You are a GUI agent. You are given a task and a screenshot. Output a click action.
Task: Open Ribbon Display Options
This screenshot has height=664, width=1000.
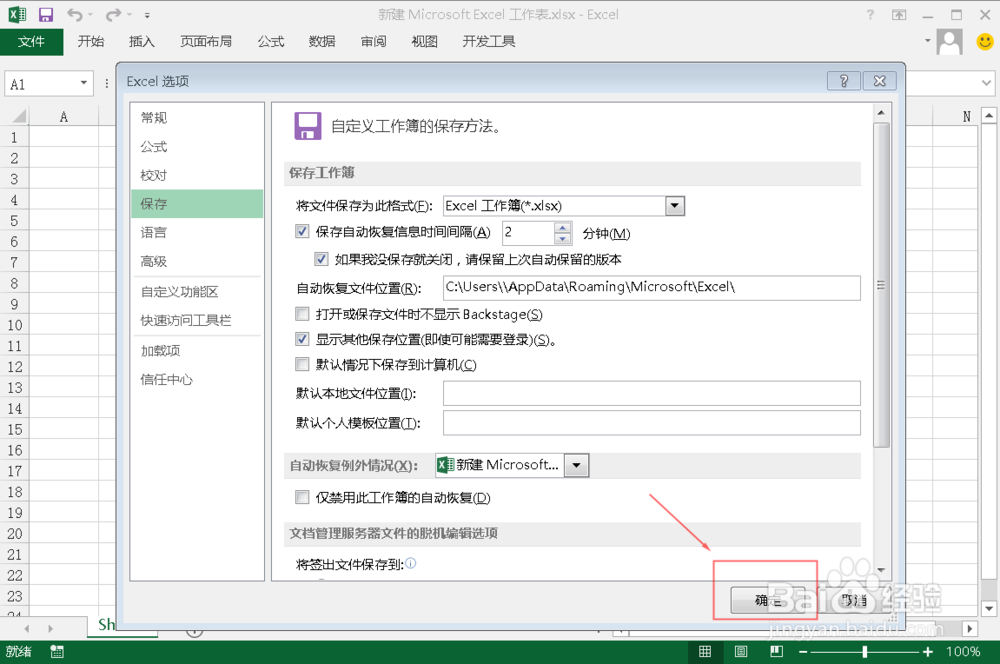click(899, 14)
